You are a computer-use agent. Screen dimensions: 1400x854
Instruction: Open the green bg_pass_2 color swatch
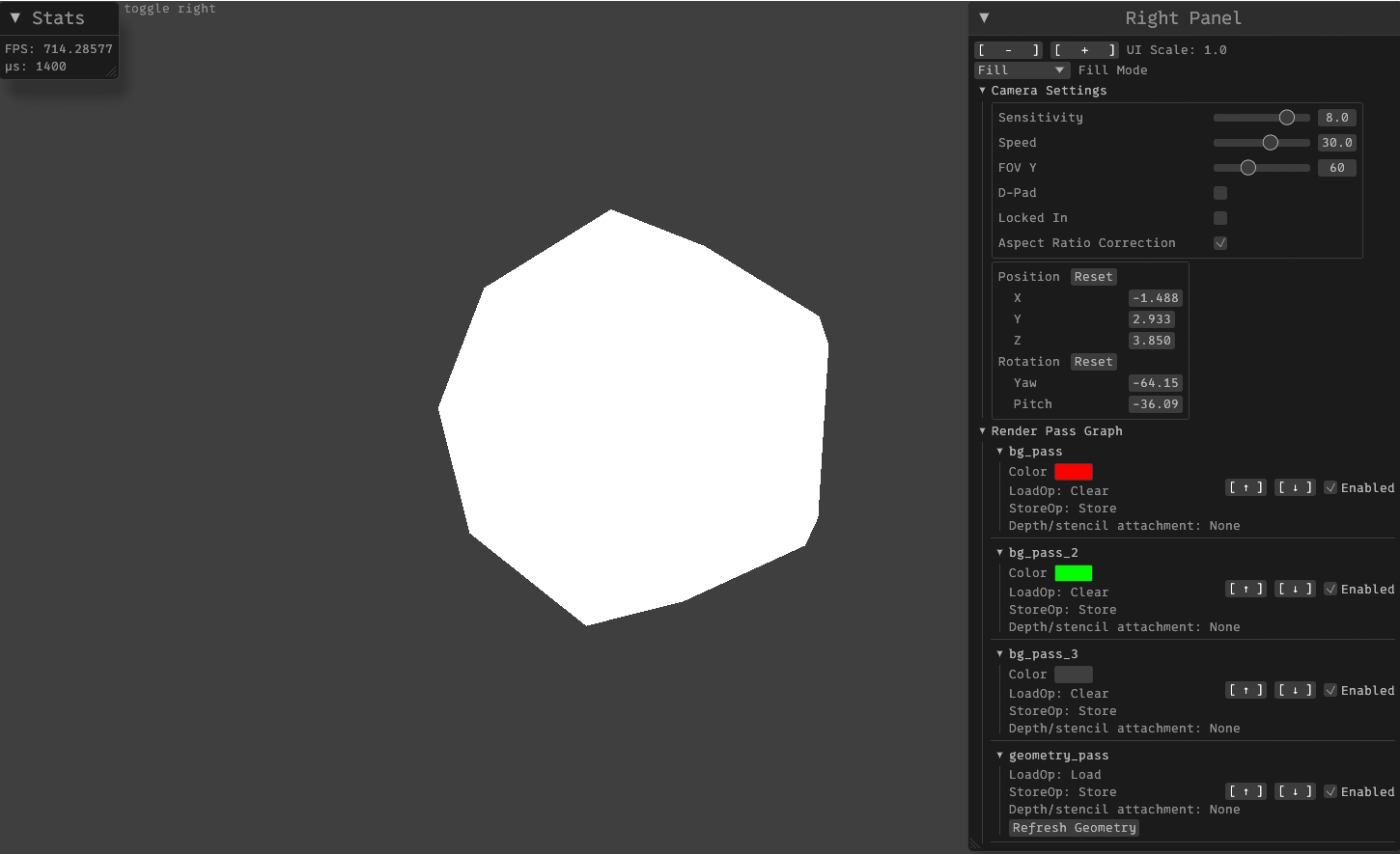[x=1074, y=573]
